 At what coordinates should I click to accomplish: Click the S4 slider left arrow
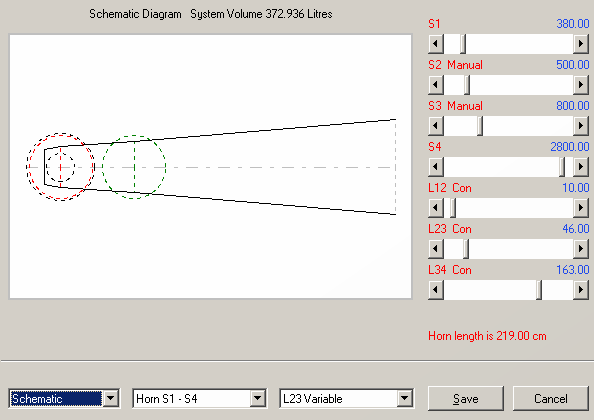coord(436,167)
